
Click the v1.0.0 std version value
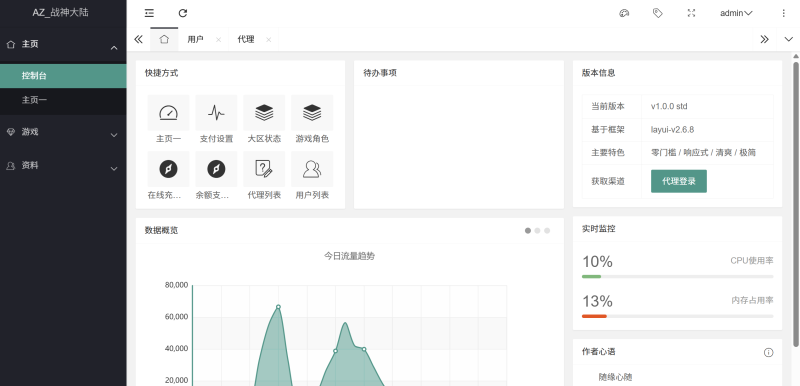pos(669,107)
